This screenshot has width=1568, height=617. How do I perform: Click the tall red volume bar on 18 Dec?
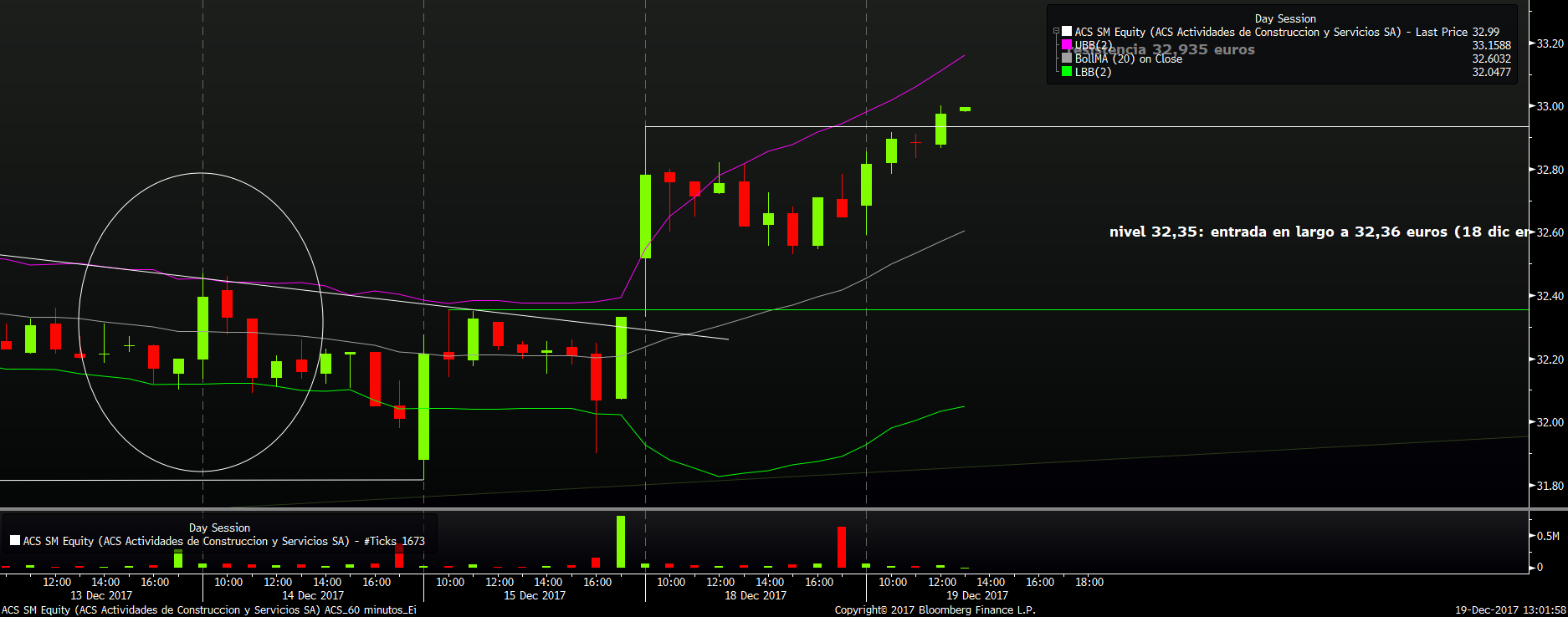842,548
